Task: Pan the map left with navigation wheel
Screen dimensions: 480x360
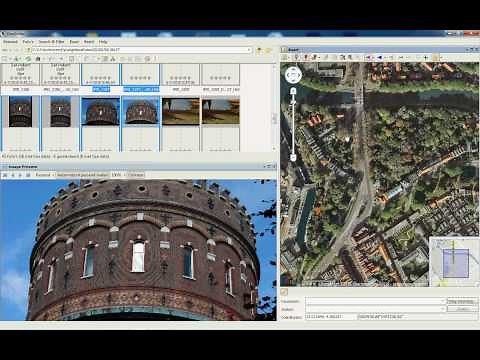Action: (287, 75)
